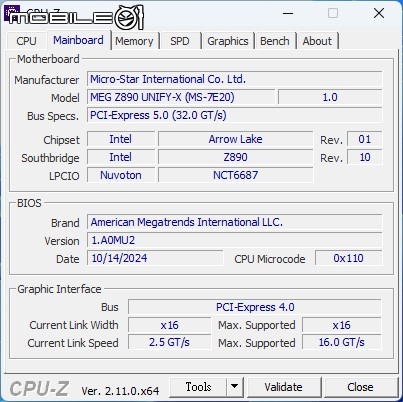The width and height of the screenshot is (403, 402).
Task: Minimize the CPU-Z window
Action: [288, 14]
